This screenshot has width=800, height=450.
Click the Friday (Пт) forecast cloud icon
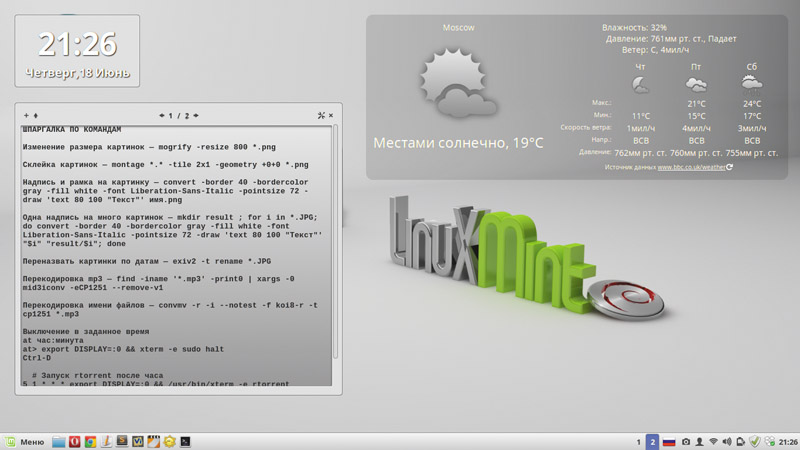(696, 84)
